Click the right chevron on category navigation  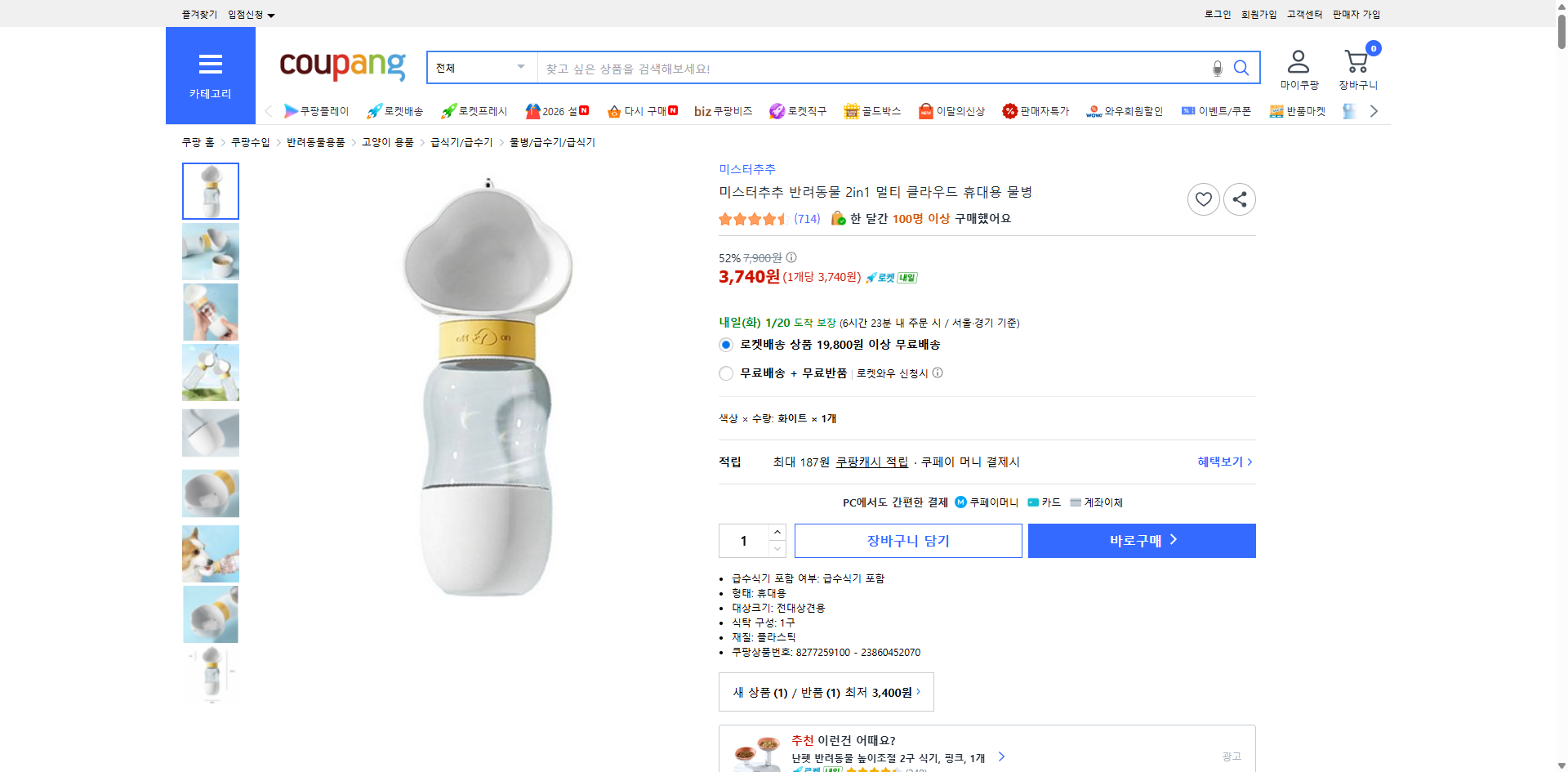(1374, 110)
